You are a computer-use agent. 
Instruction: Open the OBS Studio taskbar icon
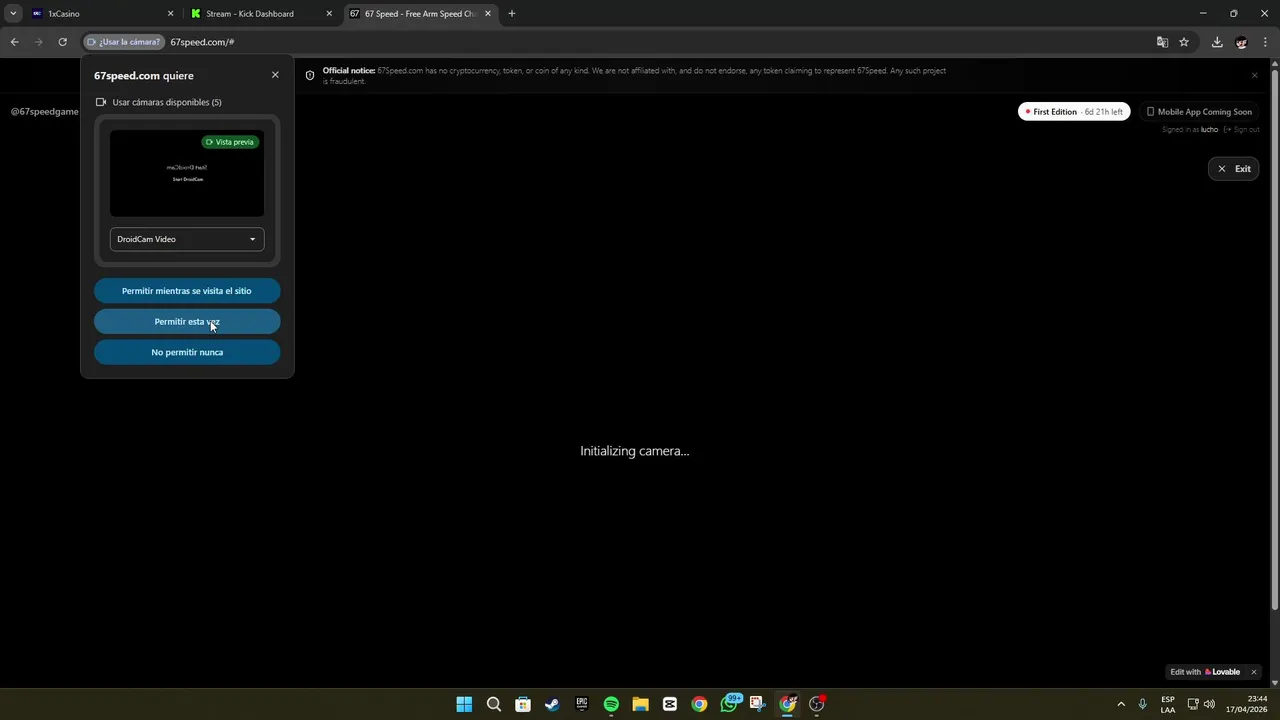[817, 704]
